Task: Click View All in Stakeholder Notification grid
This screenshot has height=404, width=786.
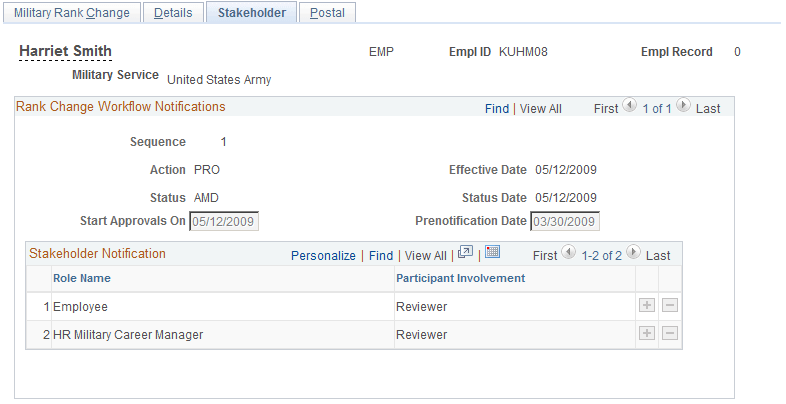Action: (x=426, y=256)
